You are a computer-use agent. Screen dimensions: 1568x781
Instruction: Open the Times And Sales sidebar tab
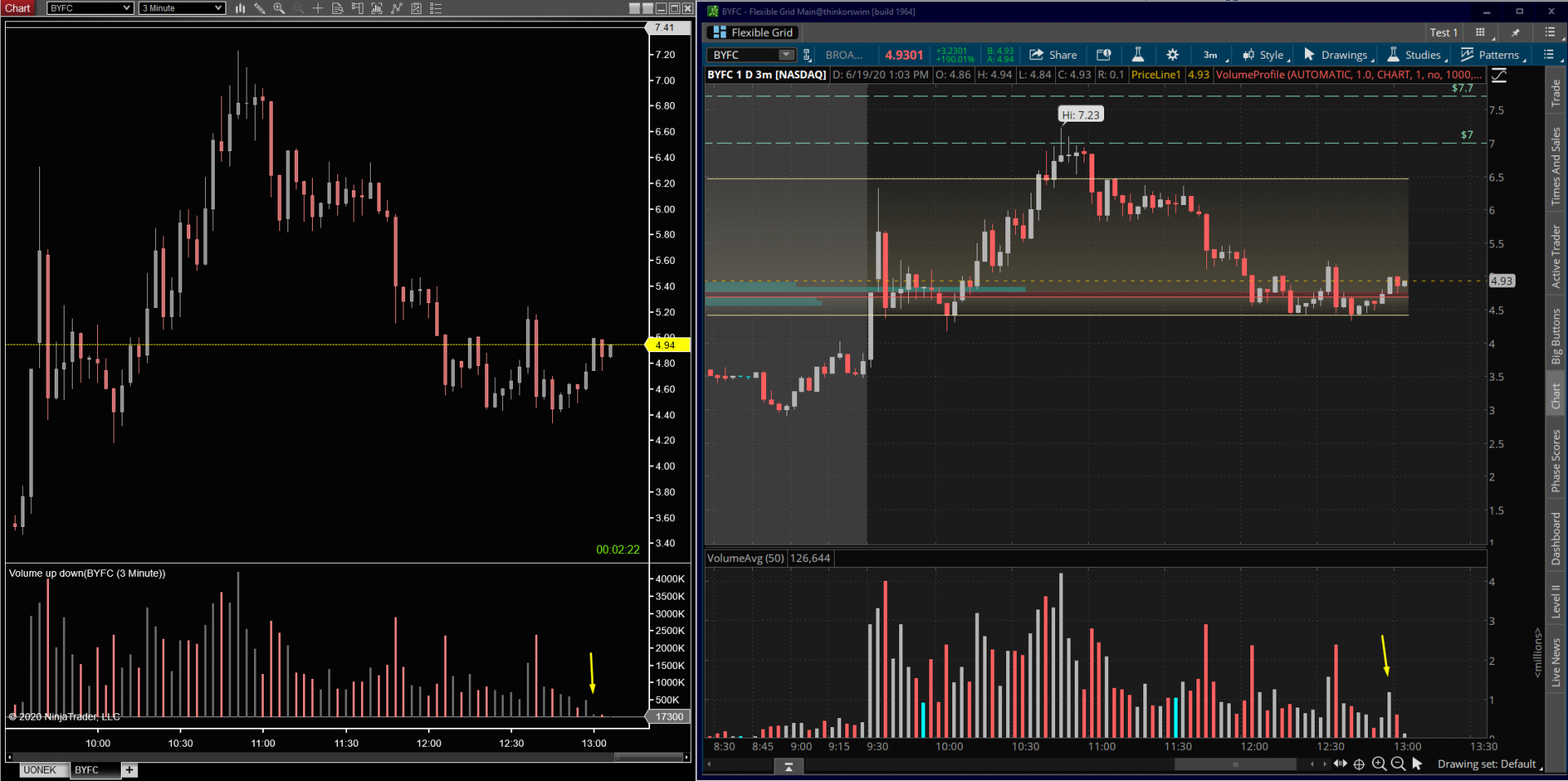[x=1555, y=167]
